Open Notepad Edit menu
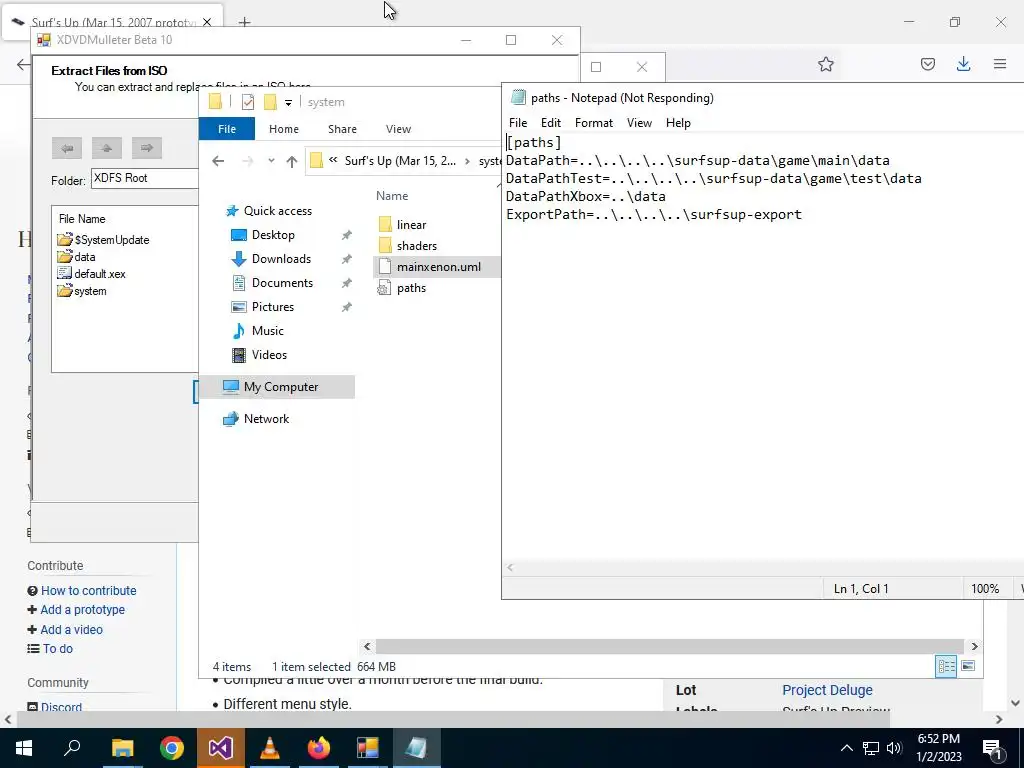Image resolution: width=1024 pixels, height=768 pixels. pyautogui.click(x=551, y=123)
